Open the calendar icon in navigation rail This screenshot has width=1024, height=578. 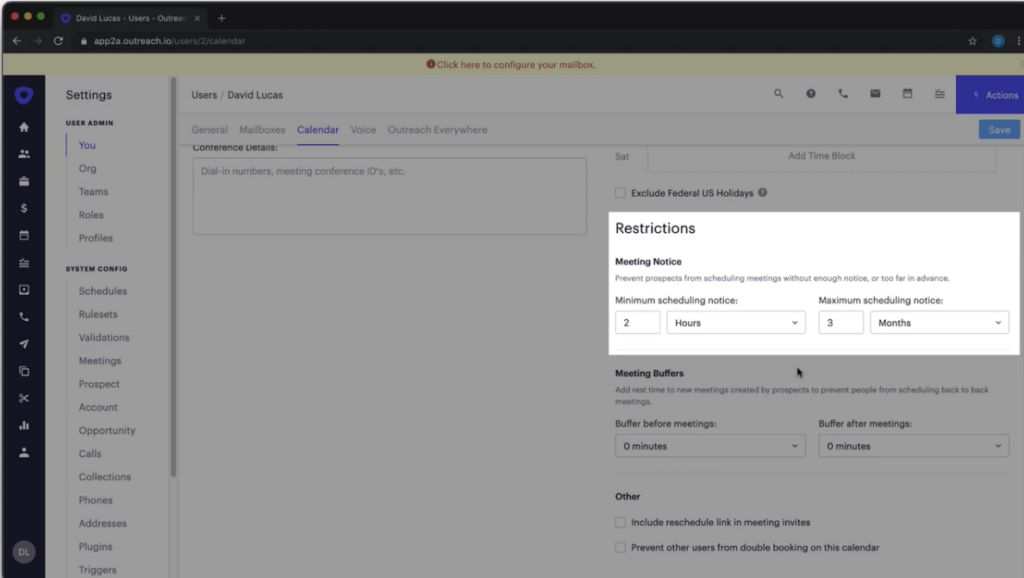[24, 235]
